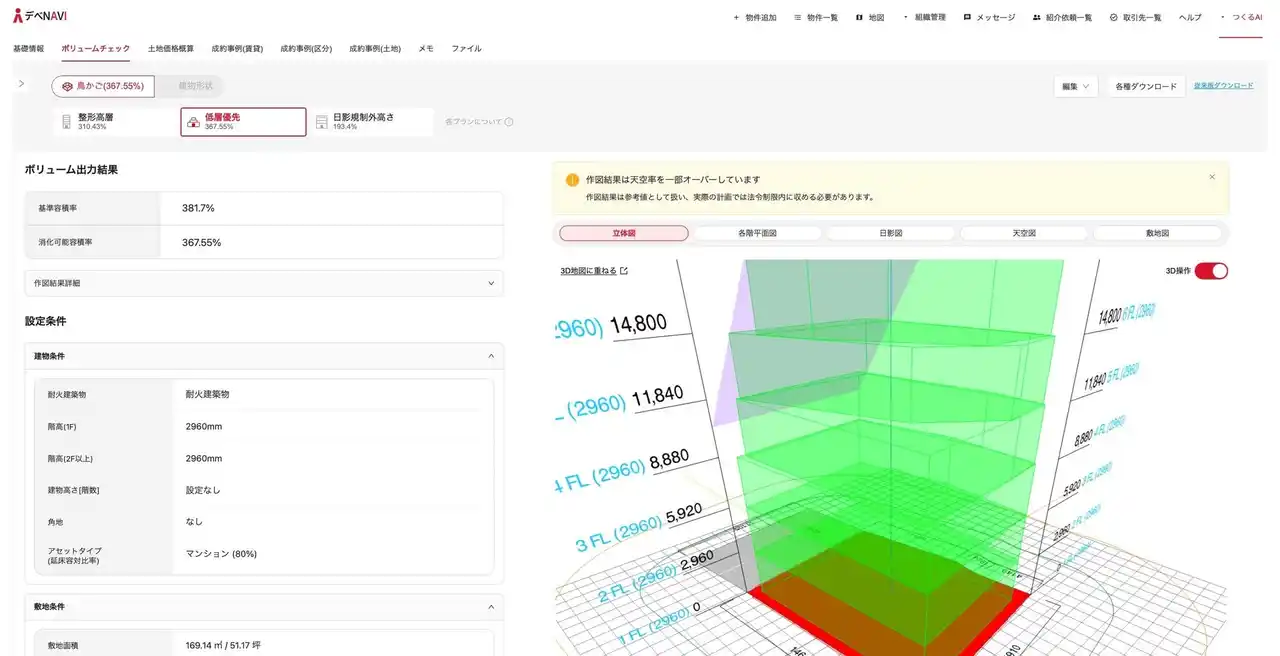Image resolution: width=1280 pixels, height=656 pixels.
Task: Switch to 建物形状 mode toggle
Action: coord(195,86)
